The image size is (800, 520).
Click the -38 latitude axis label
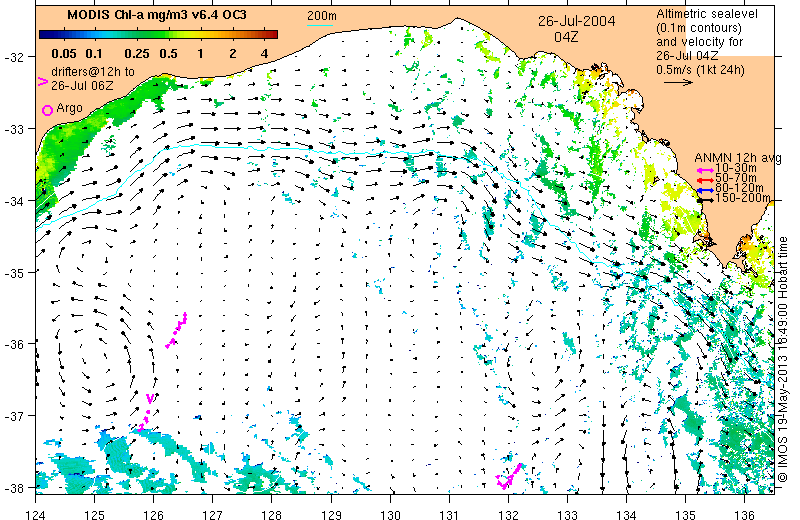pyautogui.click(x=14, y=487)
